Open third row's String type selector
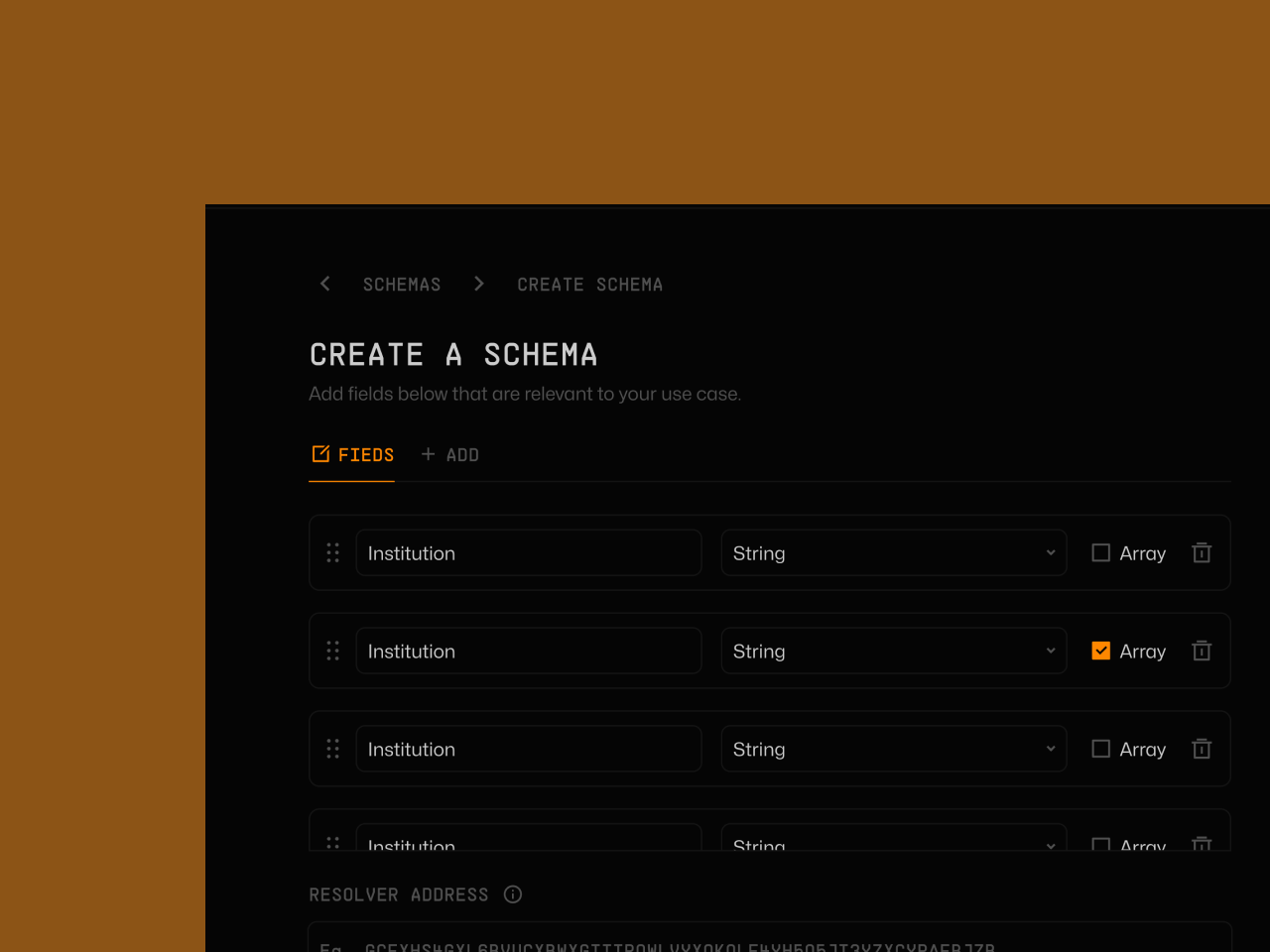This screenshot has height=952, width=1270. pos(893,750)
